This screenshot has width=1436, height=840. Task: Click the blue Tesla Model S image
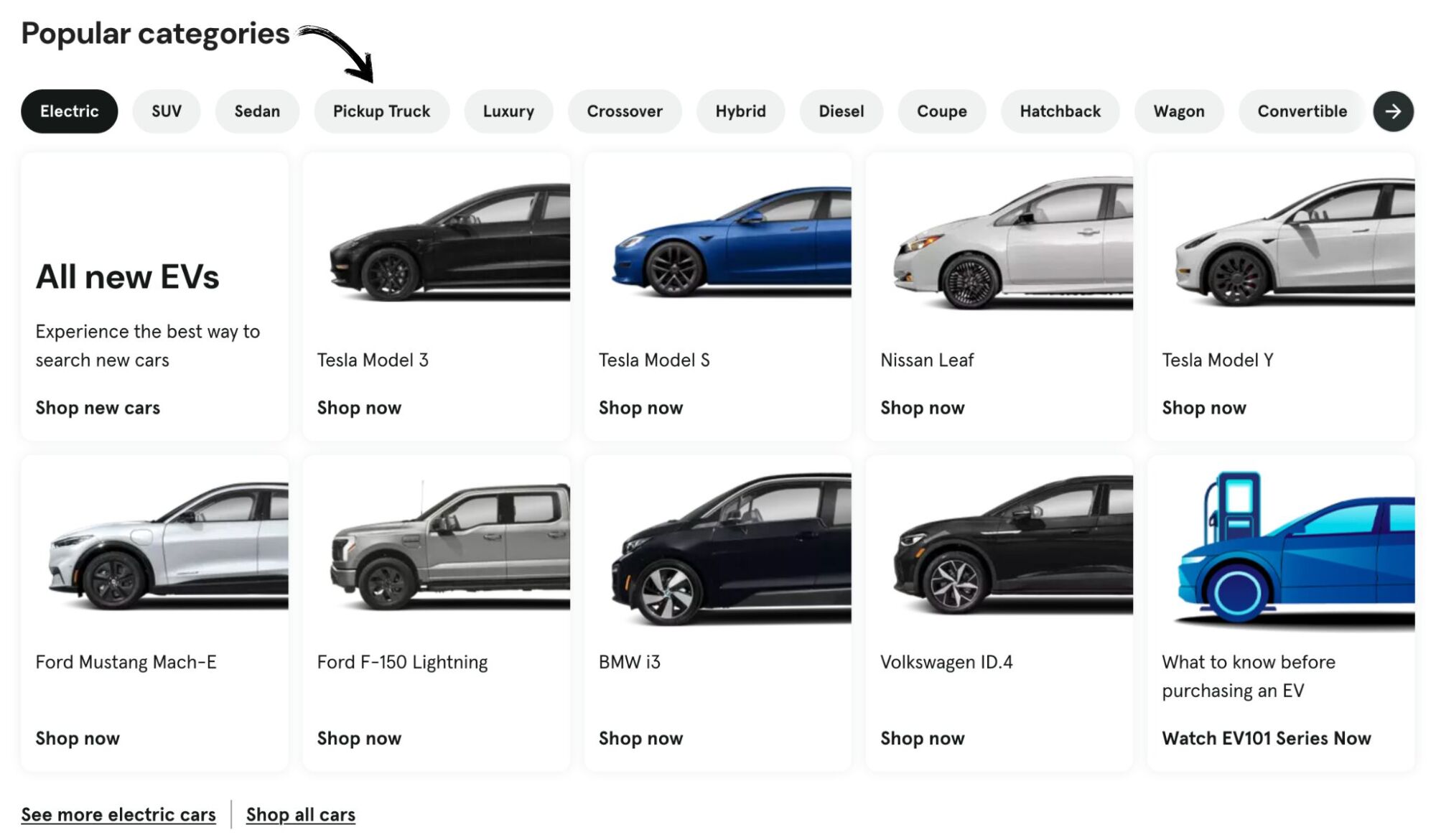(731, 242)
